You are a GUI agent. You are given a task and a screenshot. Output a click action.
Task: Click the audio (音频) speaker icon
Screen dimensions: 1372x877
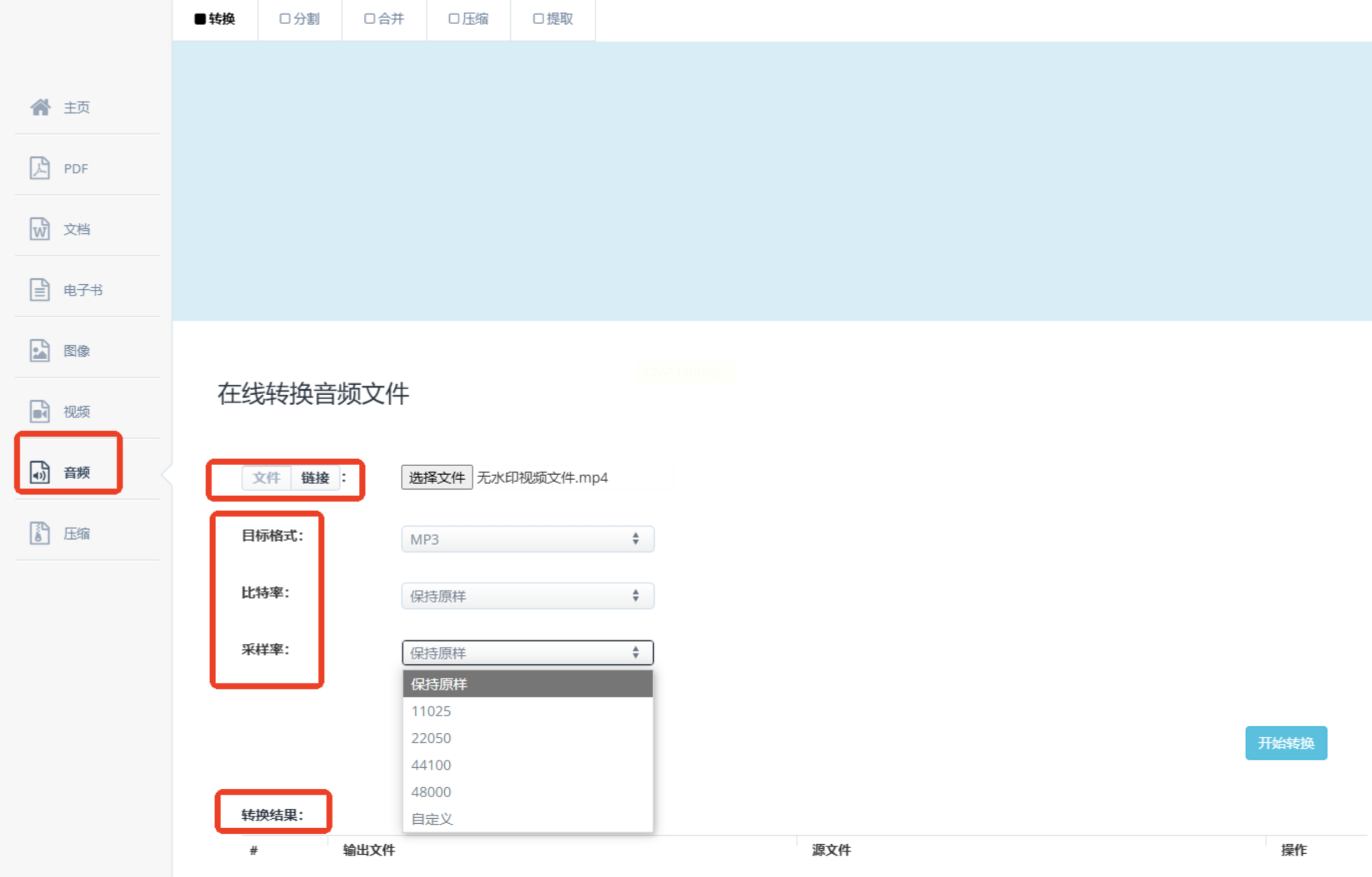(x=39, y=472)
